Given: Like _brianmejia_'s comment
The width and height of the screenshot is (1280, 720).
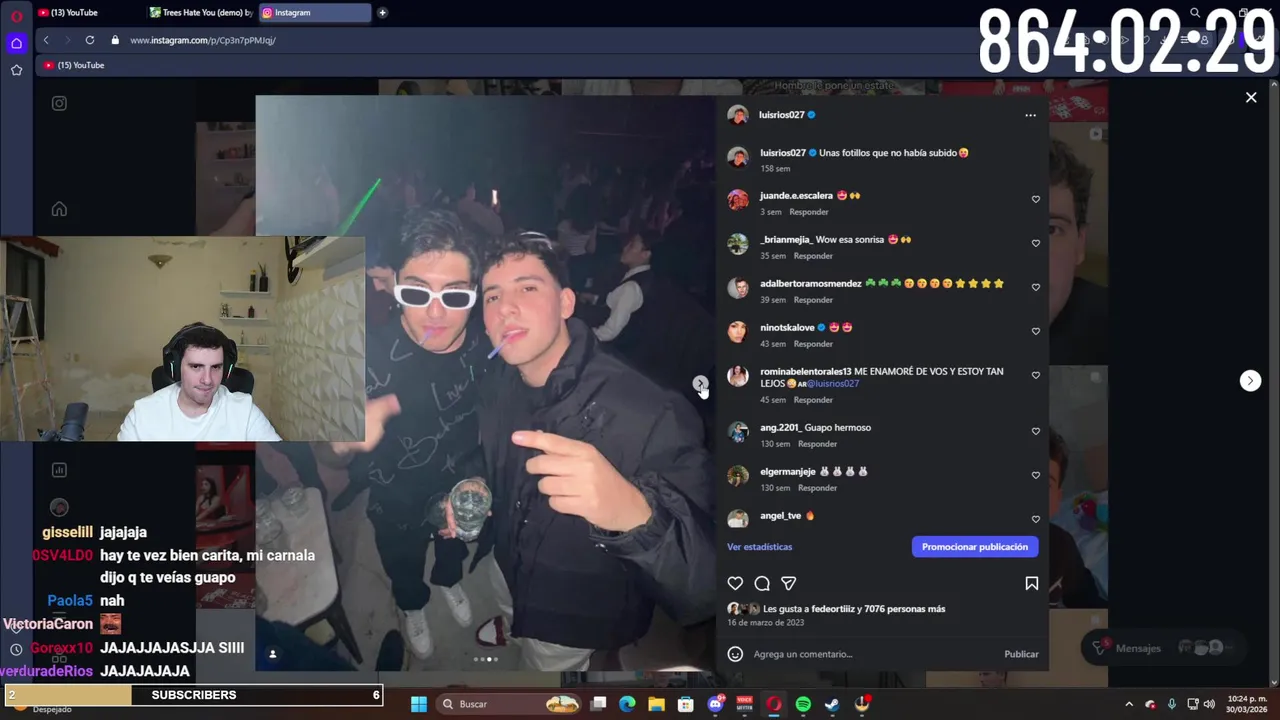Looking at the screenshot, I should tap(1036, 243).
